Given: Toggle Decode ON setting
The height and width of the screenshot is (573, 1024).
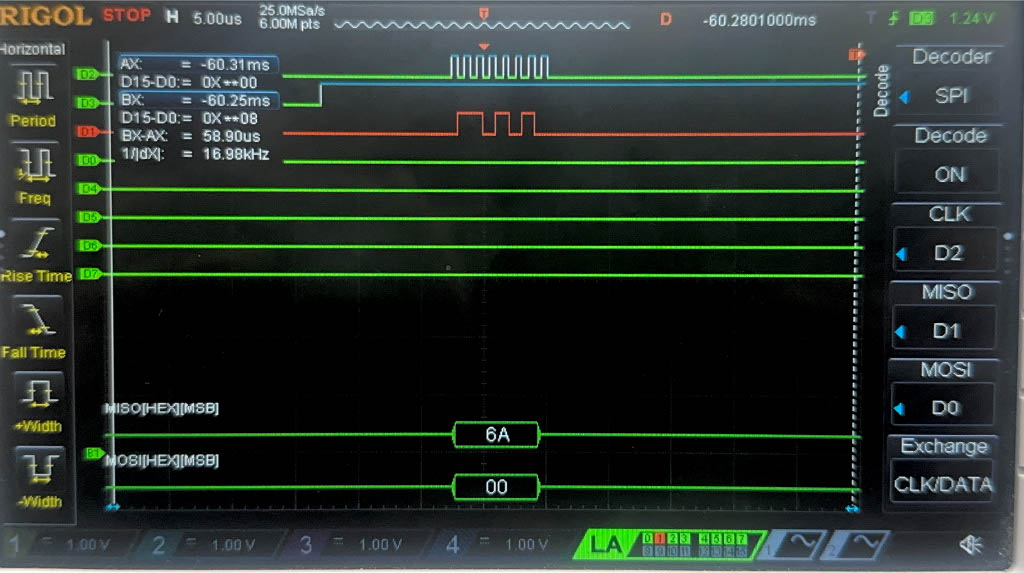Looking at the screenshot, I should click(x=949, y=174).
